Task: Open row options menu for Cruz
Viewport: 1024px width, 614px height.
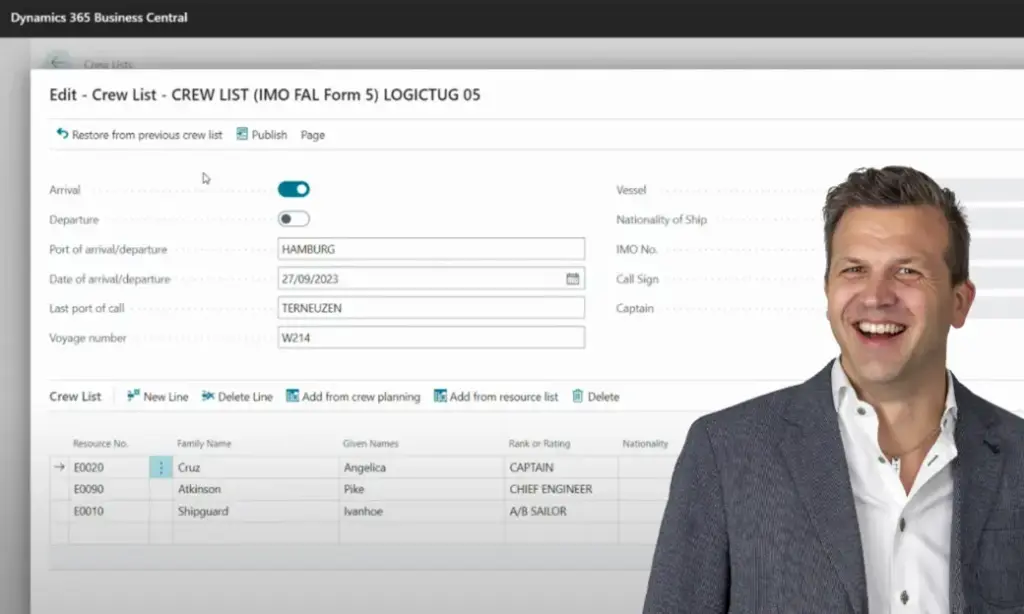Action: click(x=161, y=467)
